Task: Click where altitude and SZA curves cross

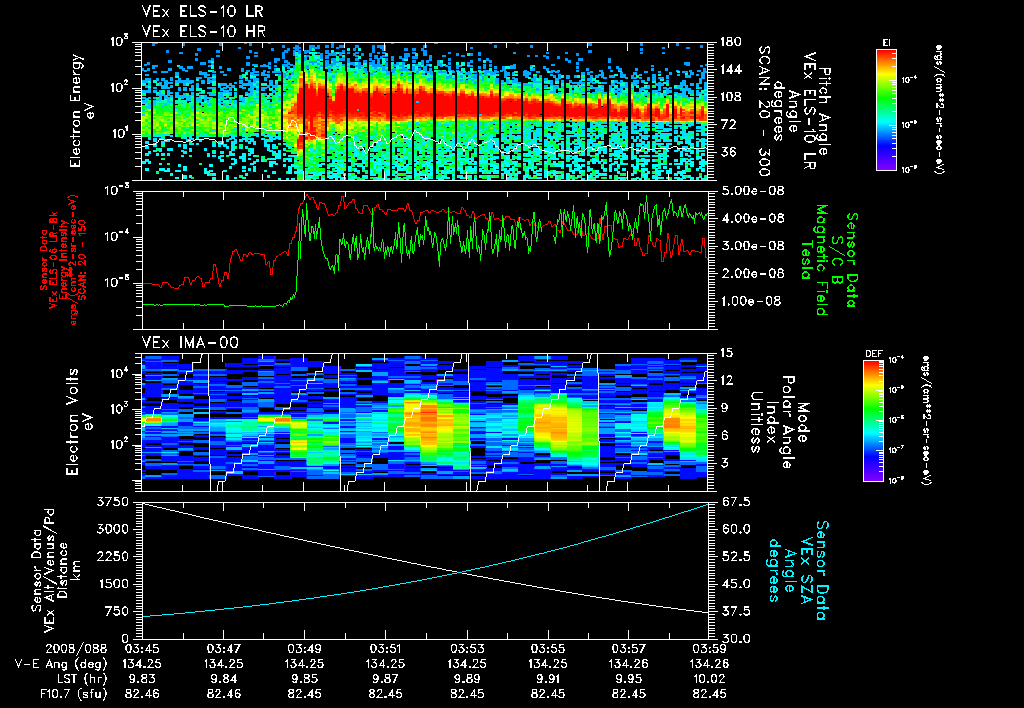Action: coord(462,572)
